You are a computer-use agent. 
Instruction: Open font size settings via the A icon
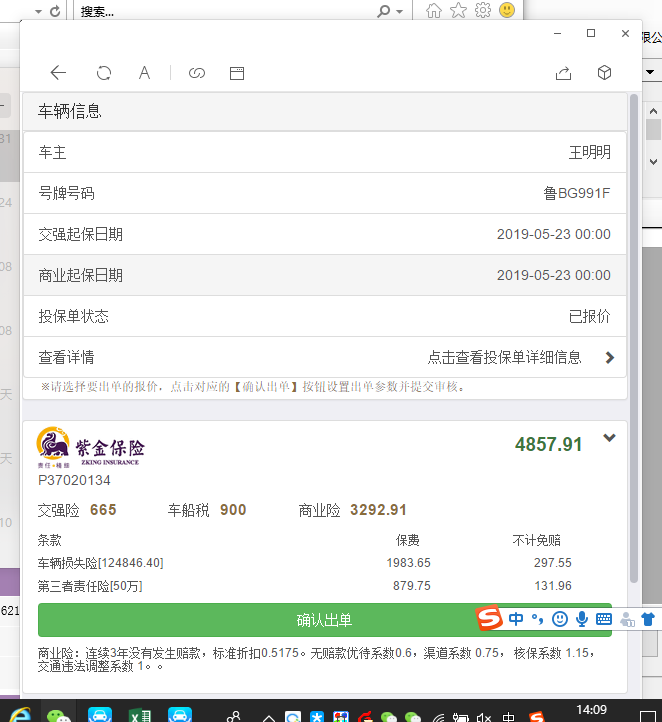click(x=144, y=73)
